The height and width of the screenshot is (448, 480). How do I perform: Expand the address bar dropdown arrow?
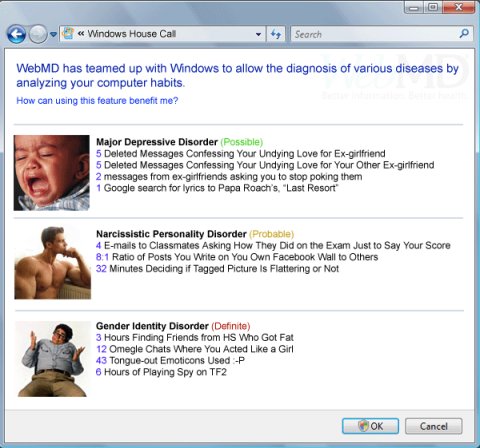pos(258,34)
